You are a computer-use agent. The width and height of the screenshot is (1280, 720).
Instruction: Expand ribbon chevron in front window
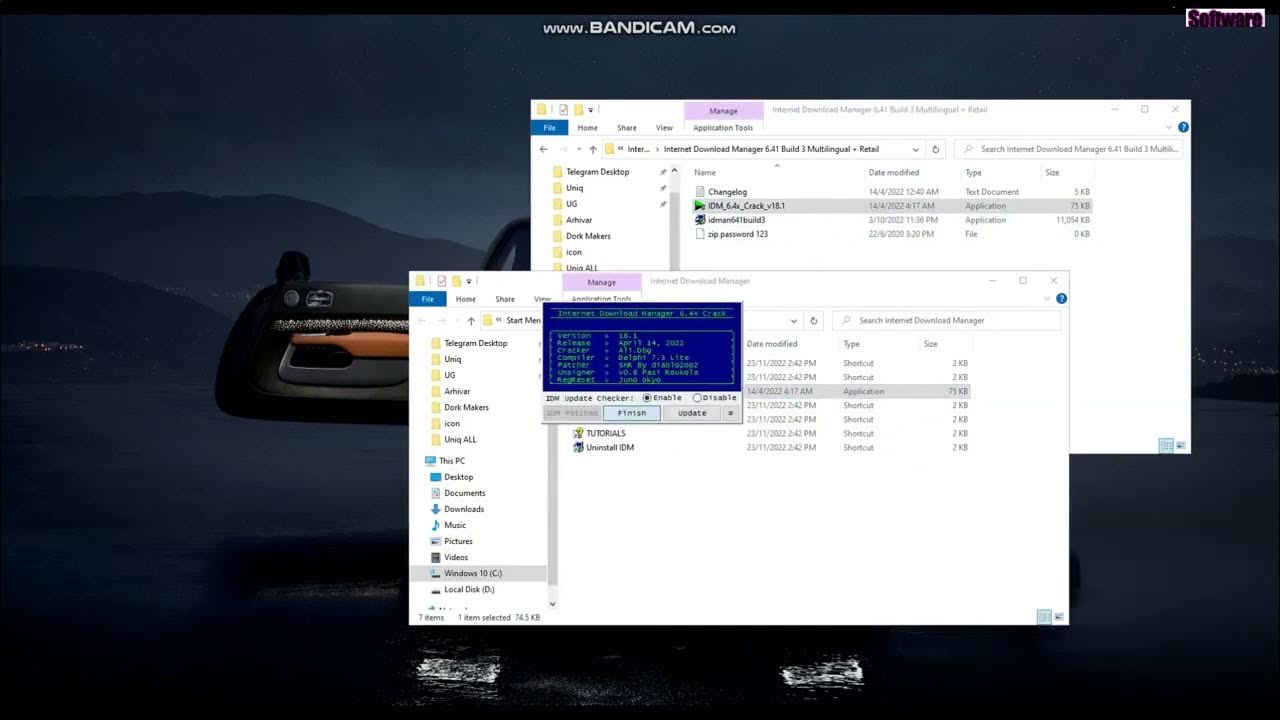1049,298
